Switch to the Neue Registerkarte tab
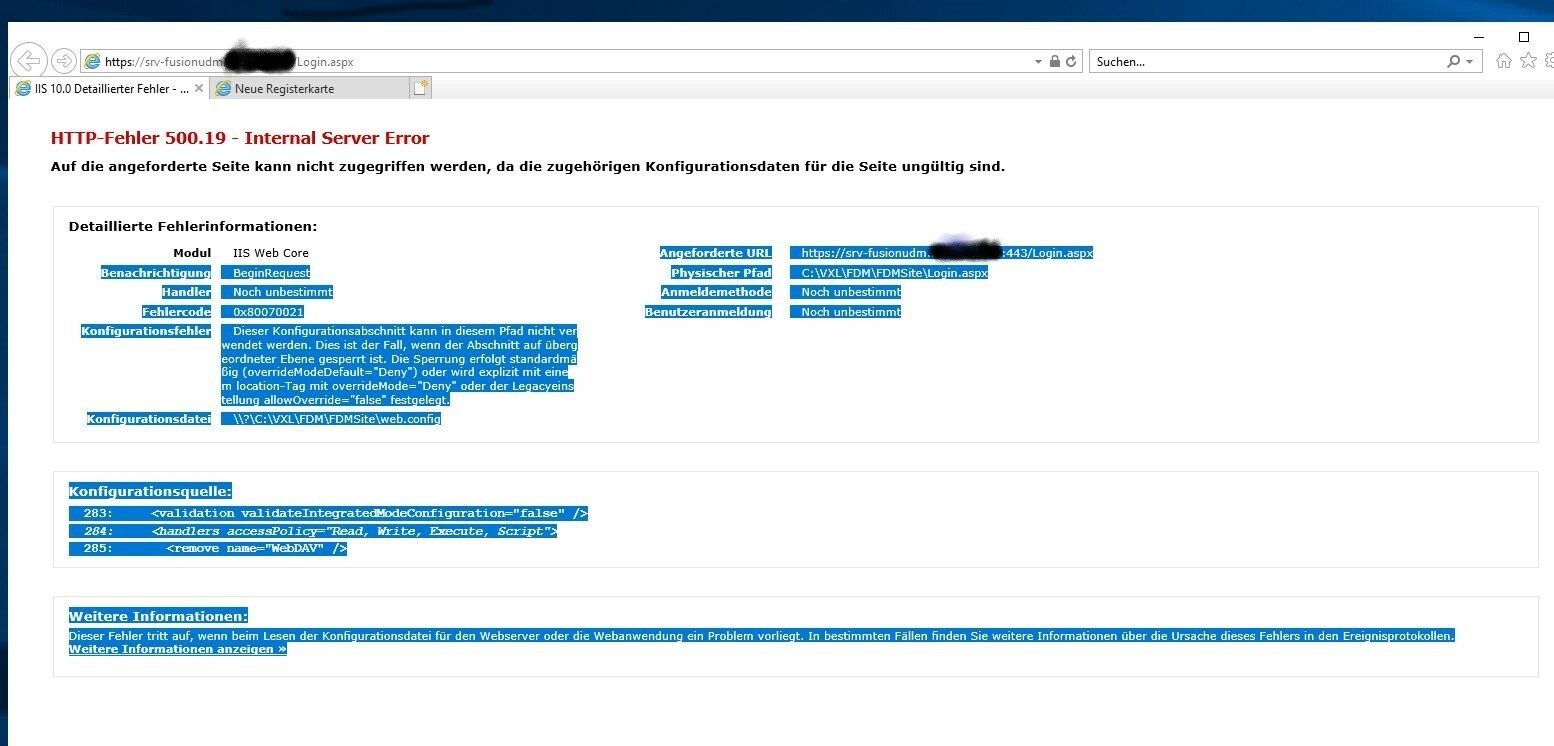Screen dimensions: 1554x746 click(x=309, y=89)
